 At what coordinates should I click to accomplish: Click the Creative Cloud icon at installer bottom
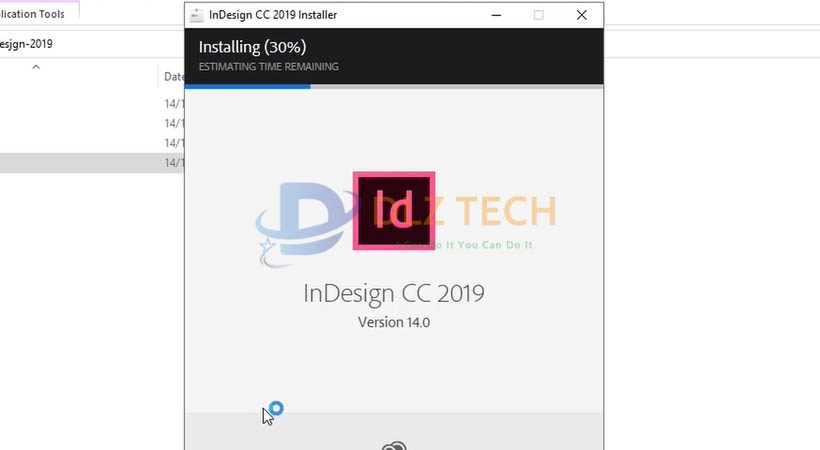click(394, 446)
